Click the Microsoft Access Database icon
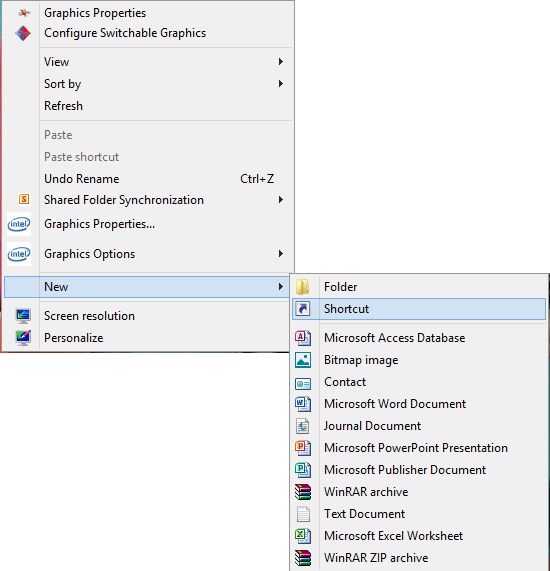The image size is (550, 571). click(303, 338)
